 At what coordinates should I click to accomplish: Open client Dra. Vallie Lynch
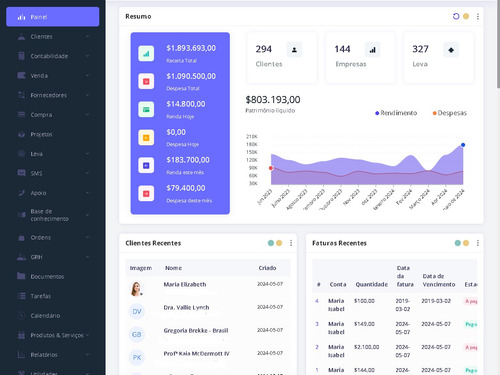(186, 307)
